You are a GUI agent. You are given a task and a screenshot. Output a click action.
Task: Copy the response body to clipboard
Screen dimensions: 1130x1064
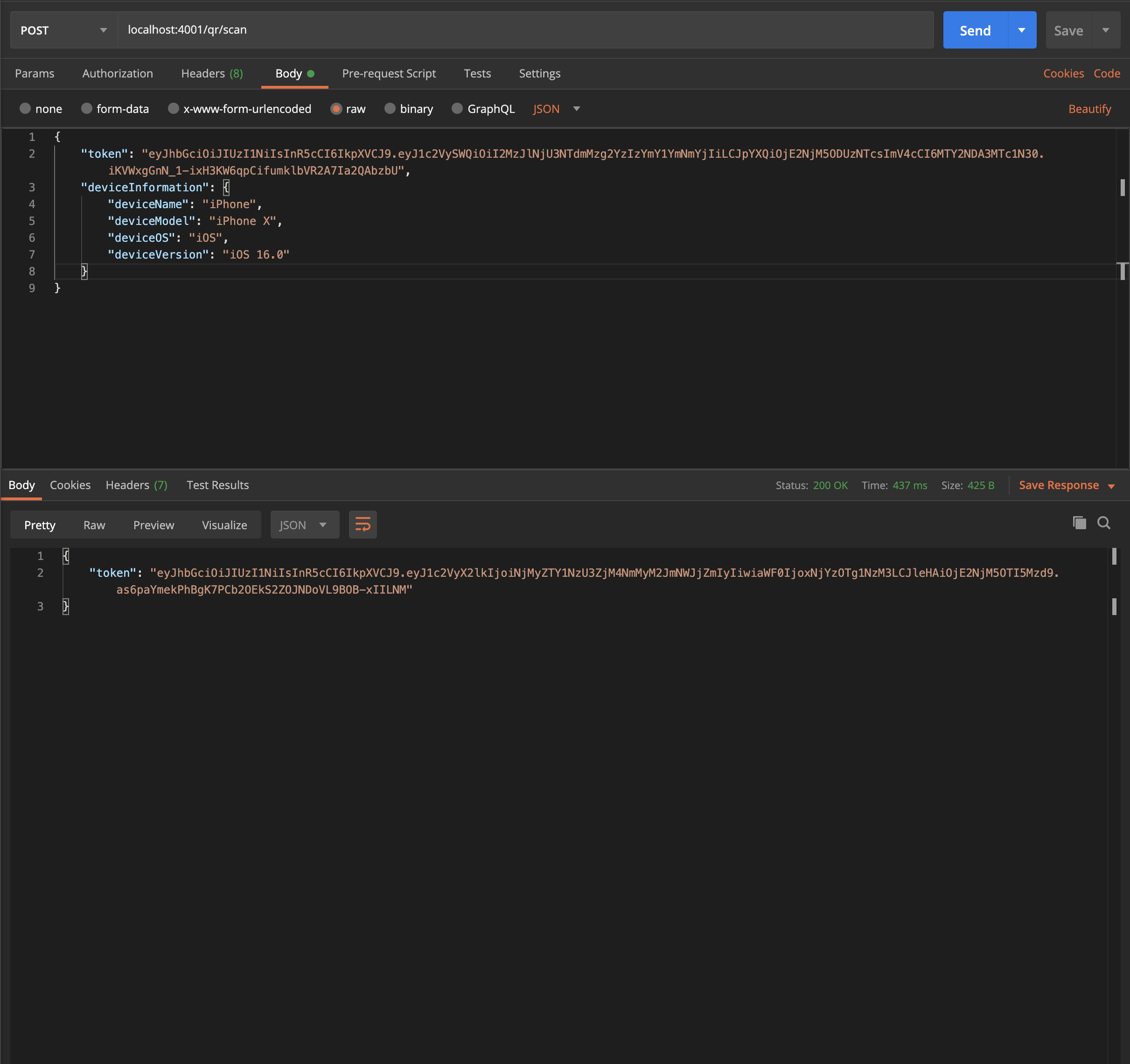point(1079,523)
